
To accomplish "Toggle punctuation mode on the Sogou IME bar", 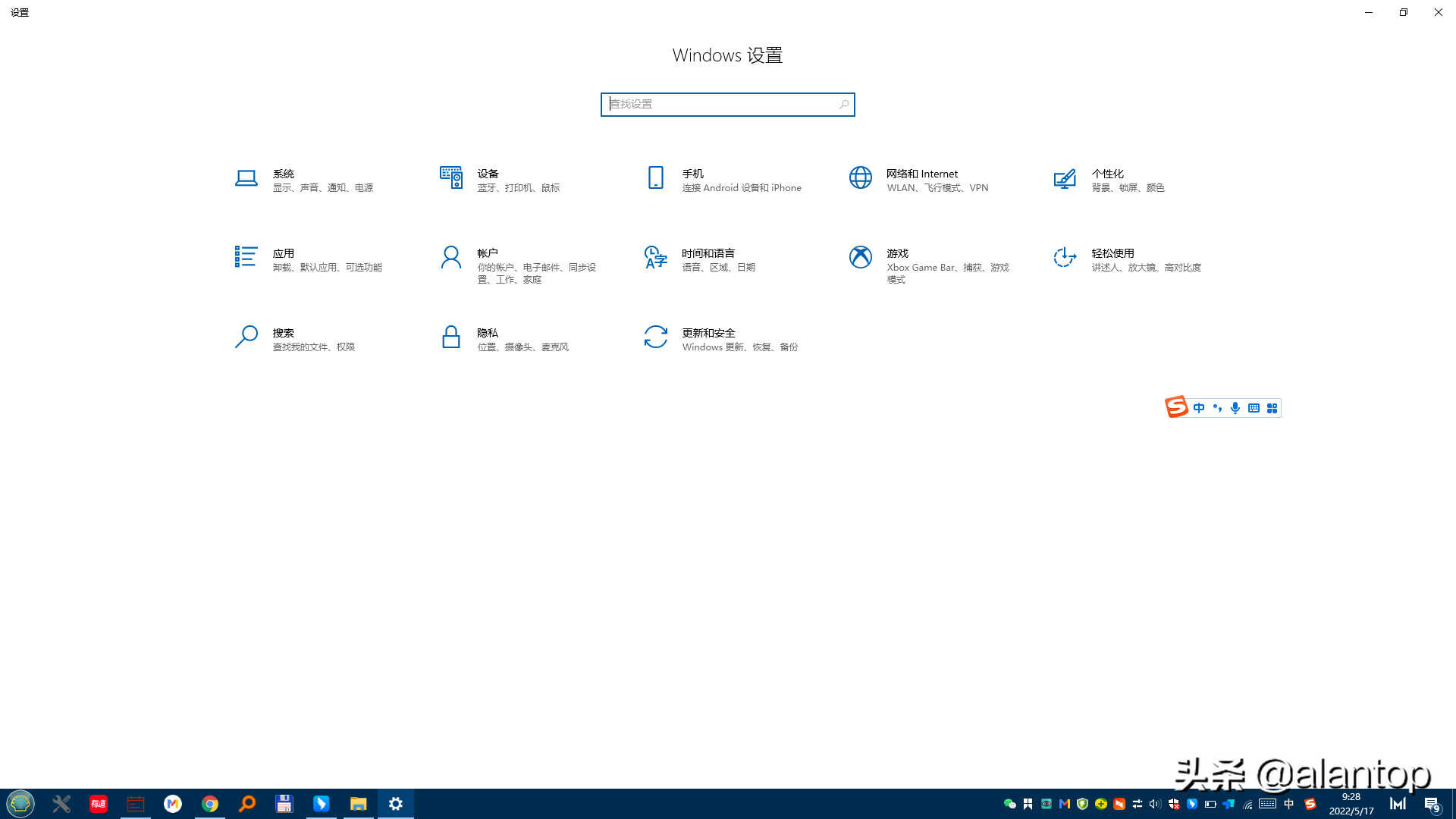I will coord(1217,408).
